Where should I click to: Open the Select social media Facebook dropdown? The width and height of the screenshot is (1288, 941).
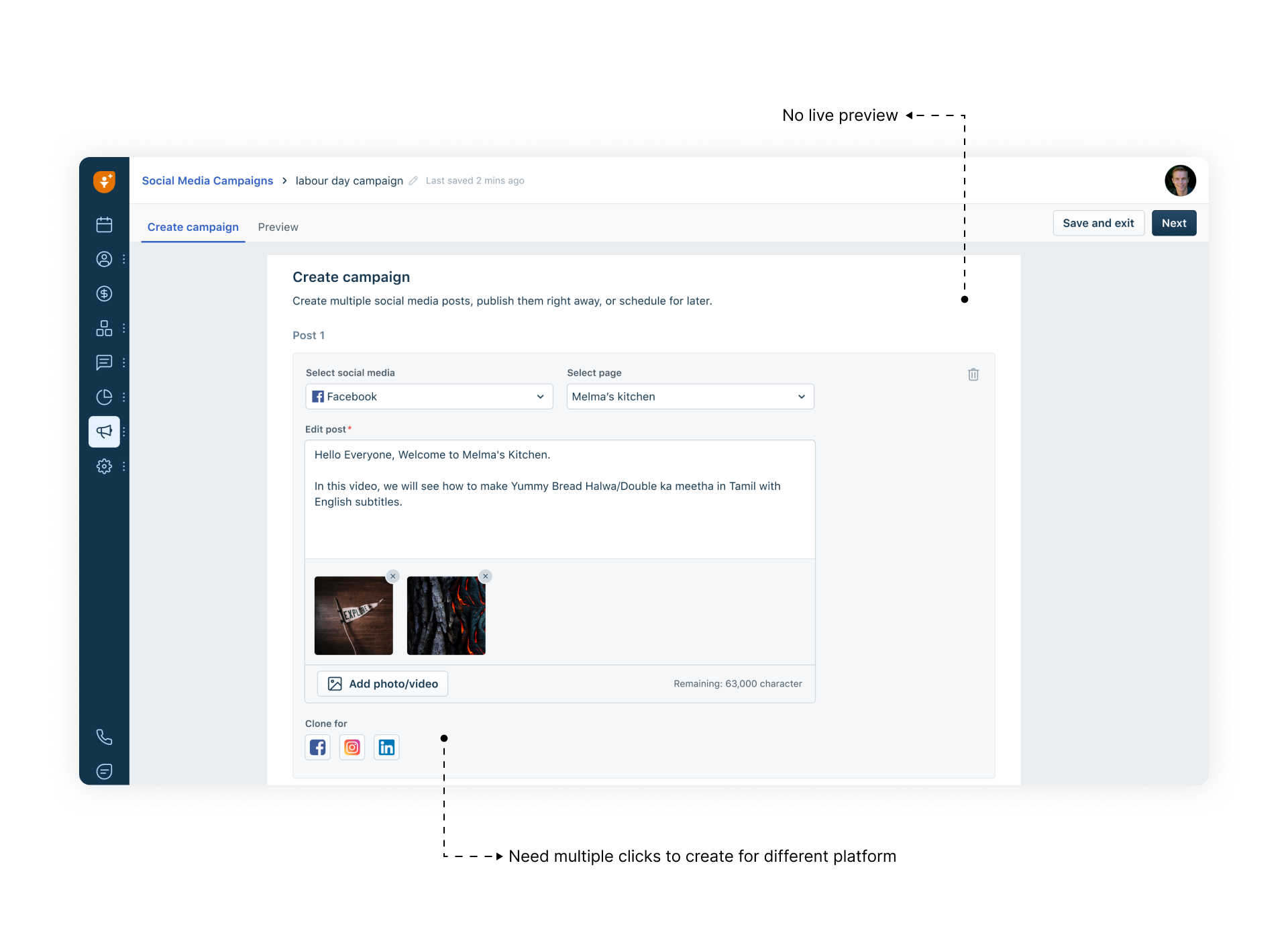coord(429,397)
